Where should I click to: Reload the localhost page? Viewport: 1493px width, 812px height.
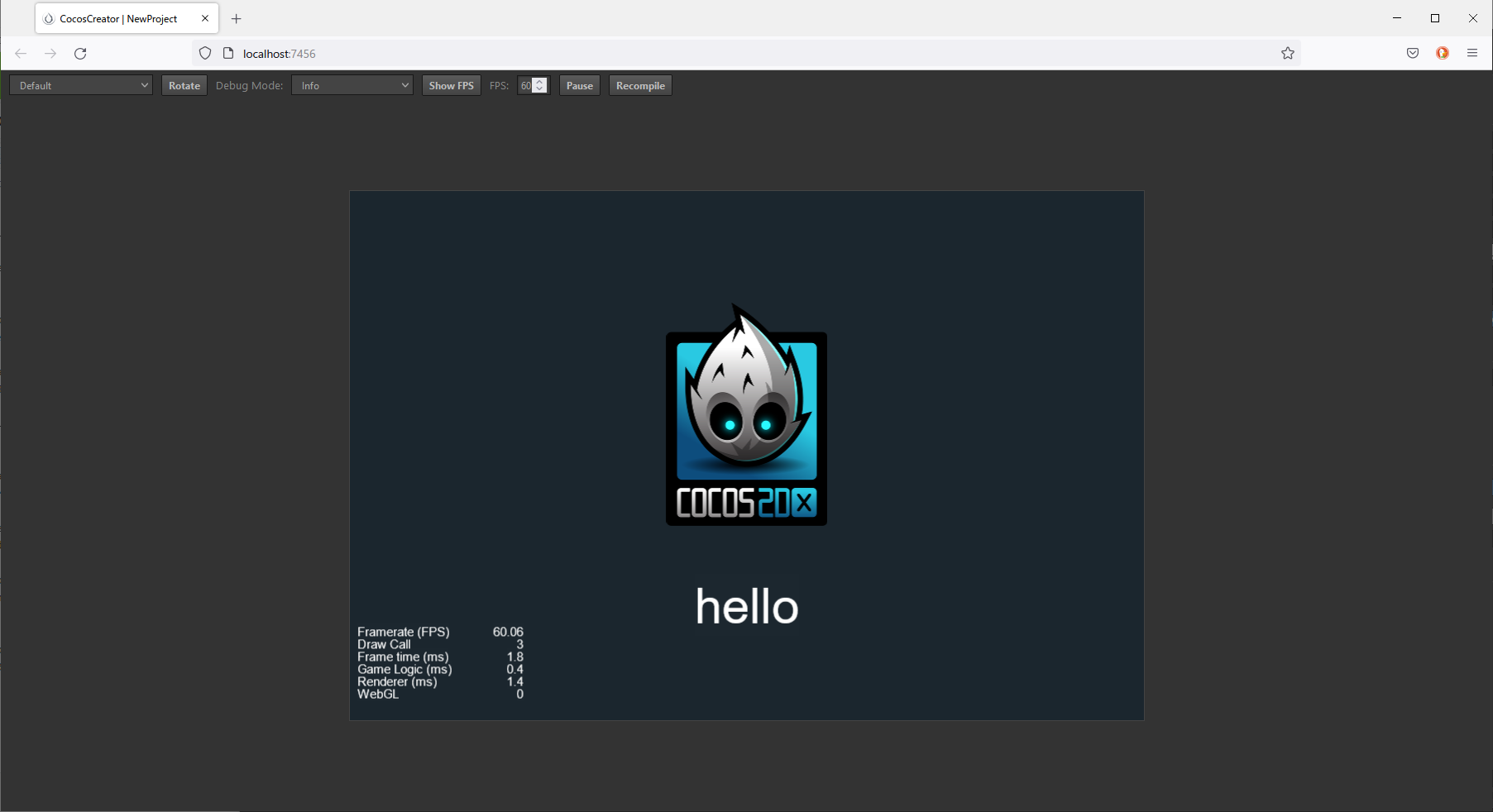pos(80,54)
